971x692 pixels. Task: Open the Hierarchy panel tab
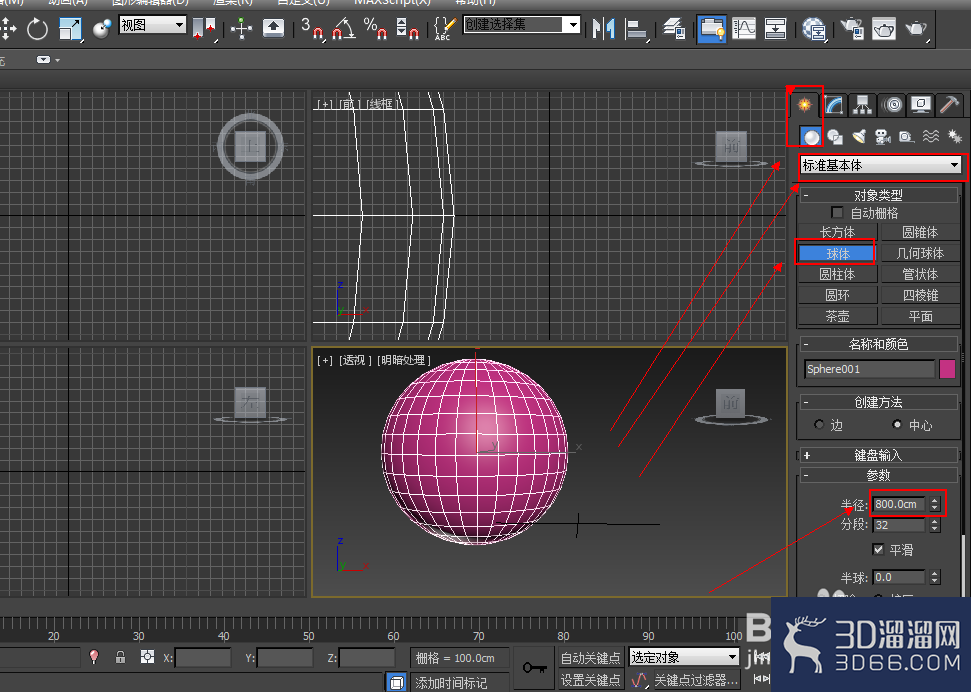click(862, 106)
